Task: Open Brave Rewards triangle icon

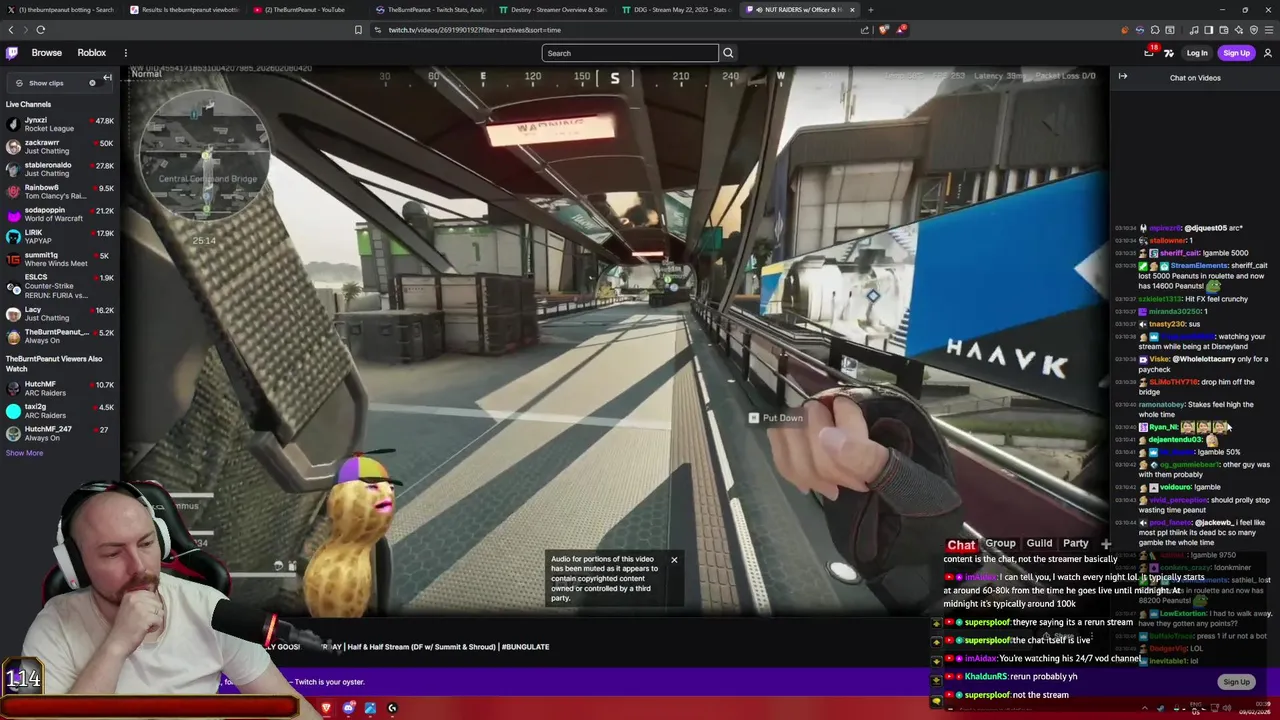Action: [x=900, y=30]
